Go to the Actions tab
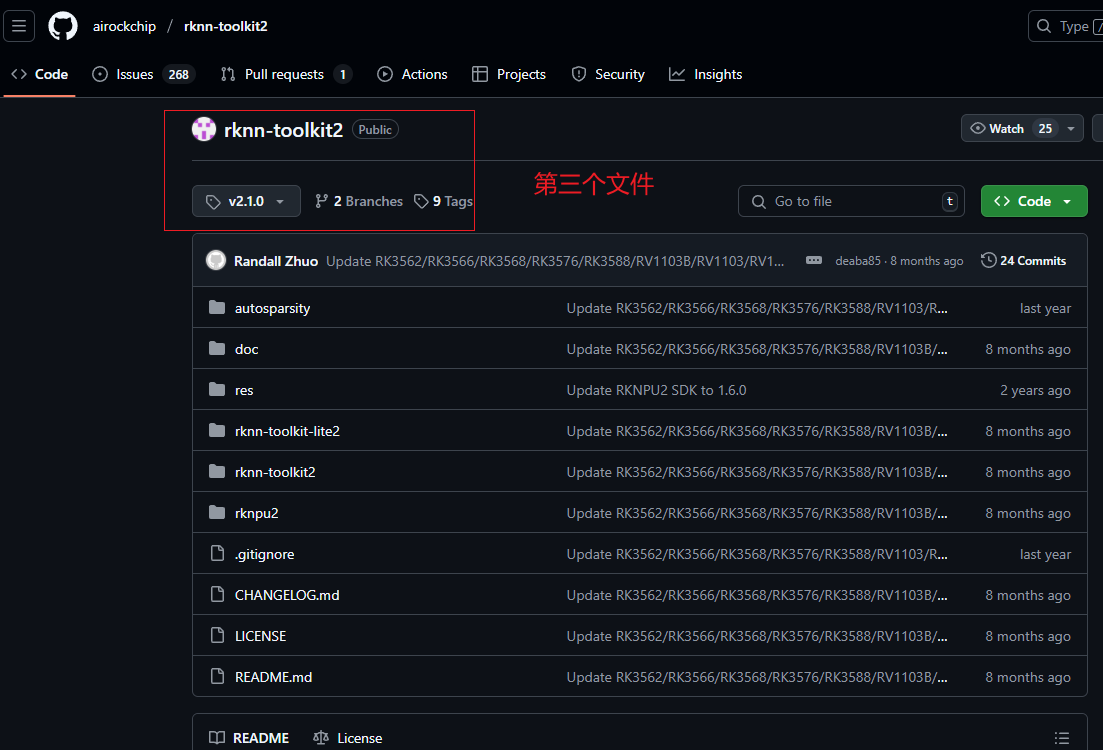This screenshot has width=1103, height=750. coord(412,74)
